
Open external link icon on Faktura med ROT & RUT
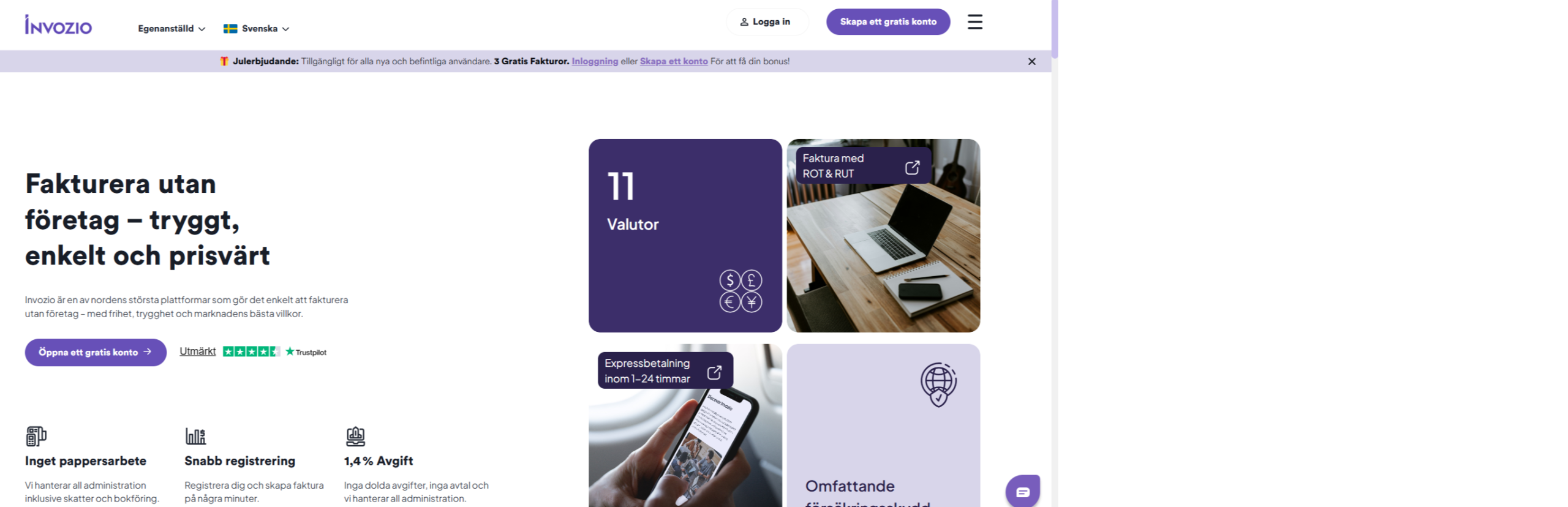pyautogui.click(x=912, y=167)
